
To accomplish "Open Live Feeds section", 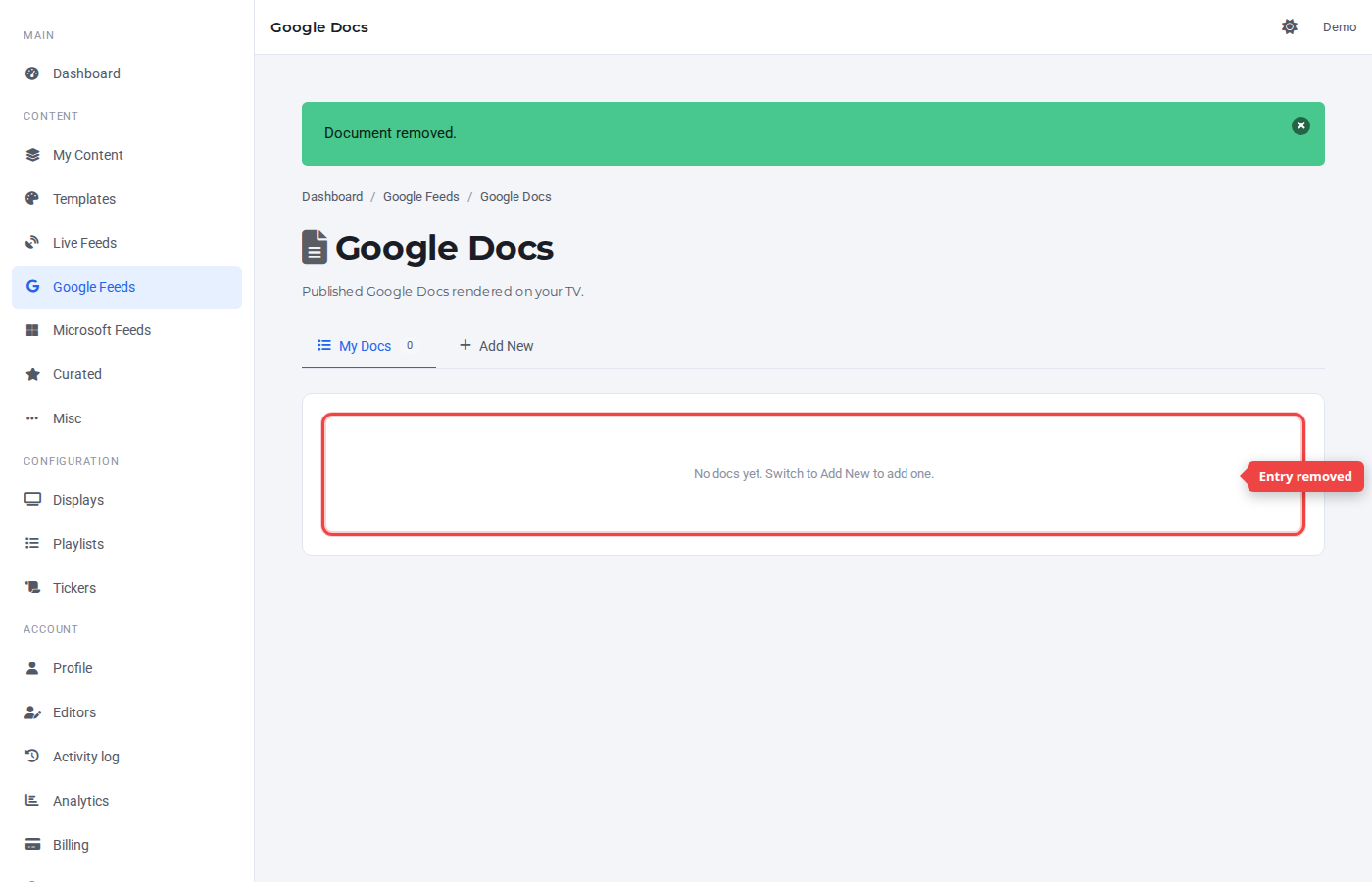I will click(x=126, y=243).
